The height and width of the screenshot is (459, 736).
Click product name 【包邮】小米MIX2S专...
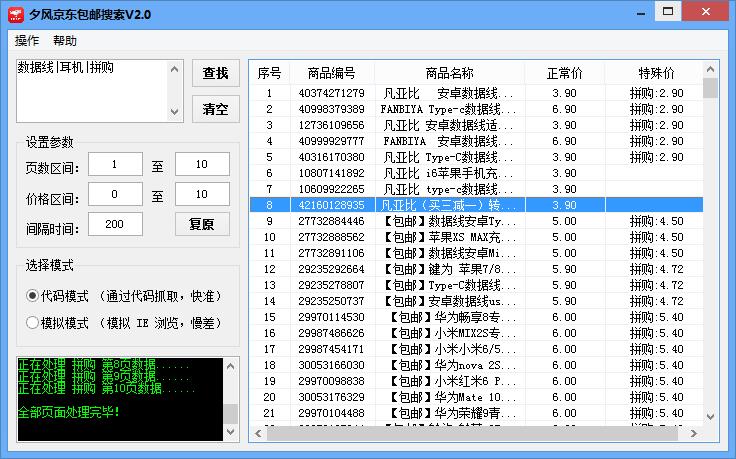click(x=453, y=333)
